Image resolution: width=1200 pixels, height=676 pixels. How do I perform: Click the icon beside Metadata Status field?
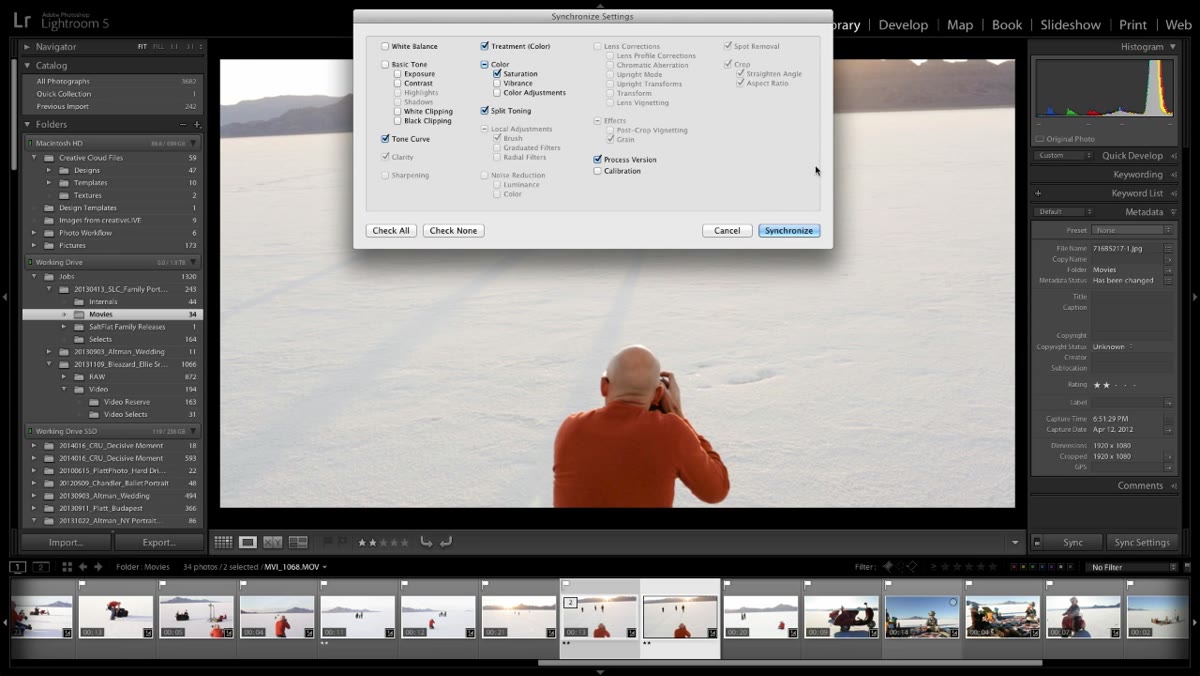tap(1168, 280)
